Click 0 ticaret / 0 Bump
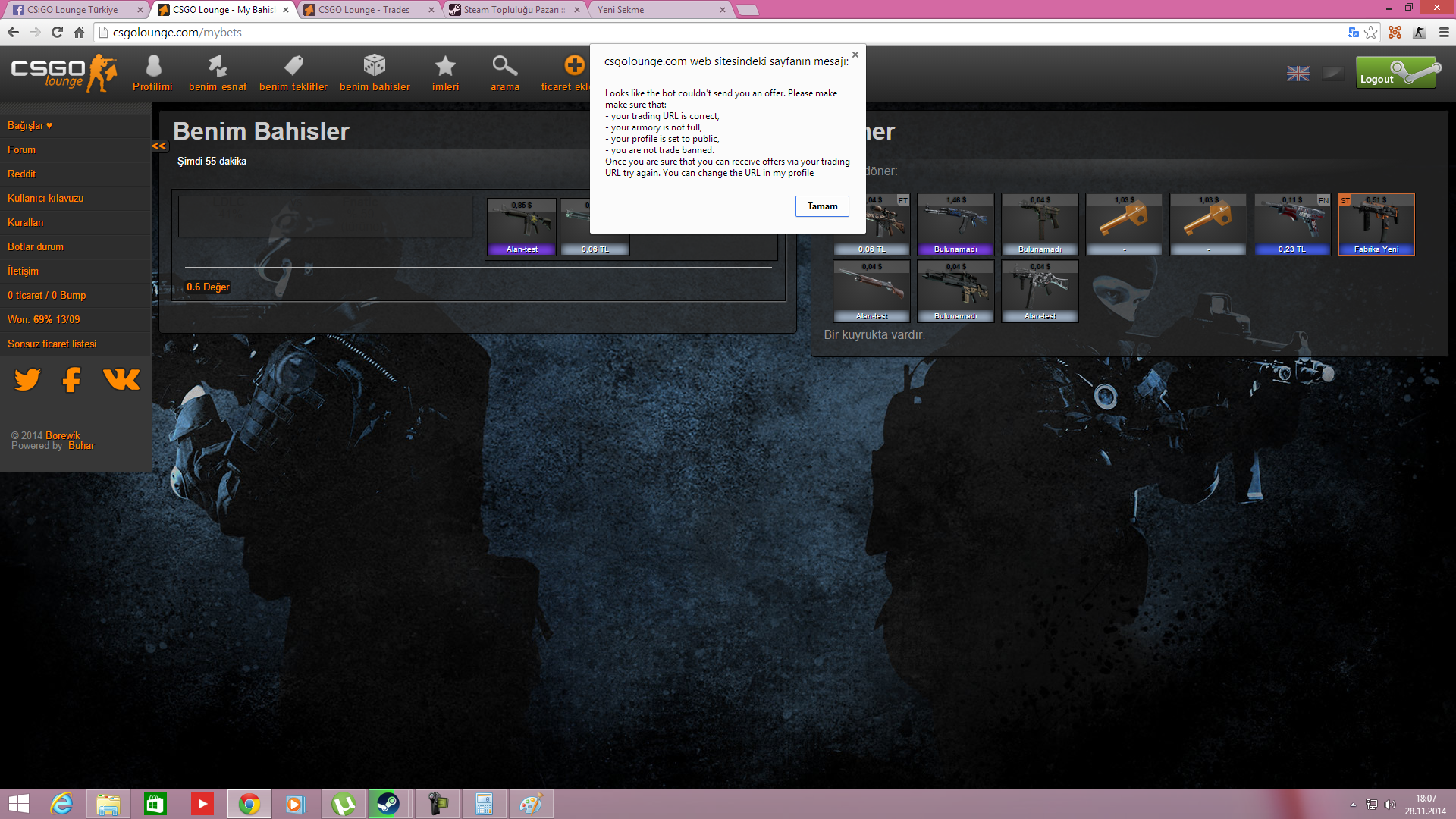The width and height of the screenshot is (1456, 819). pos(47,295)
